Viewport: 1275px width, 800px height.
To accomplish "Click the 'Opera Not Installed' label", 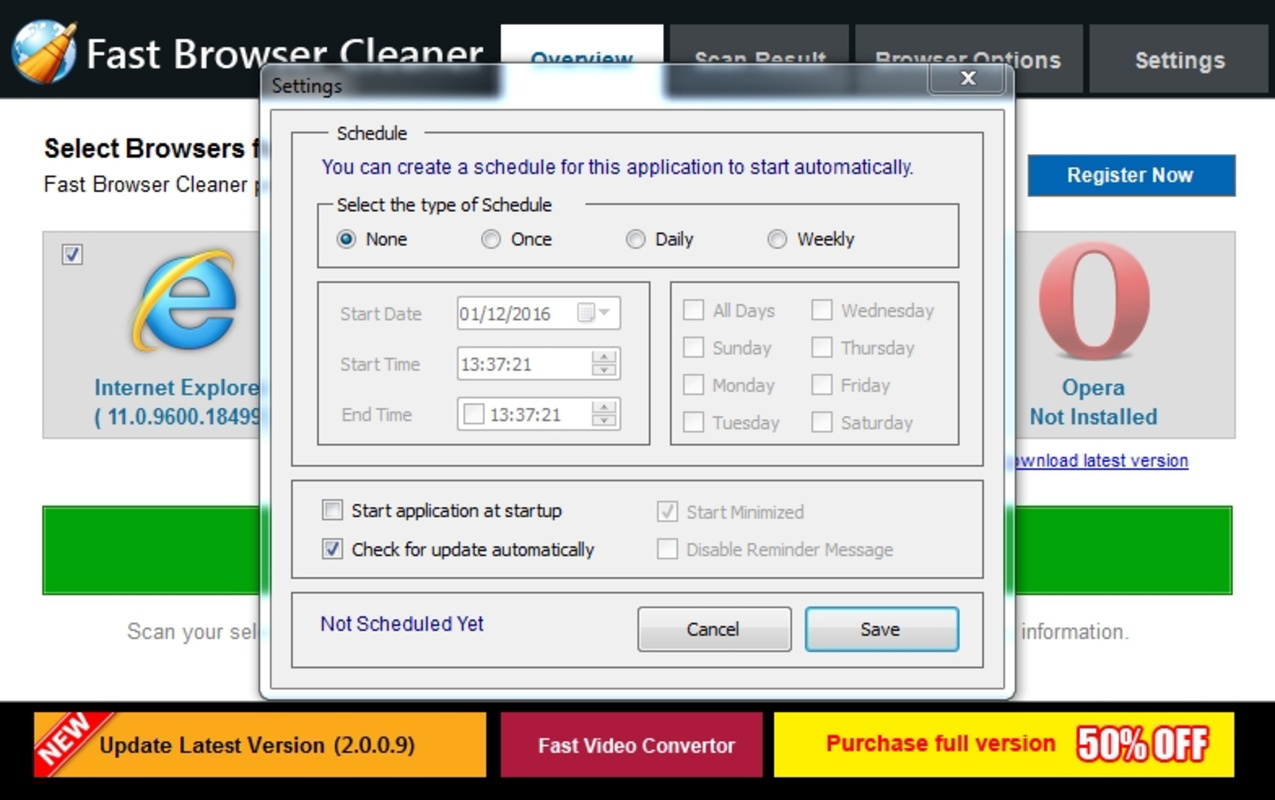I will (1093, 403).
